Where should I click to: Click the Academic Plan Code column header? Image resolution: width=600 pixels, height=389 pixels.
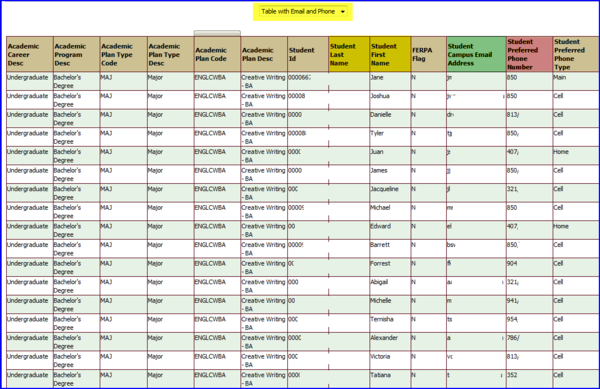217,54
